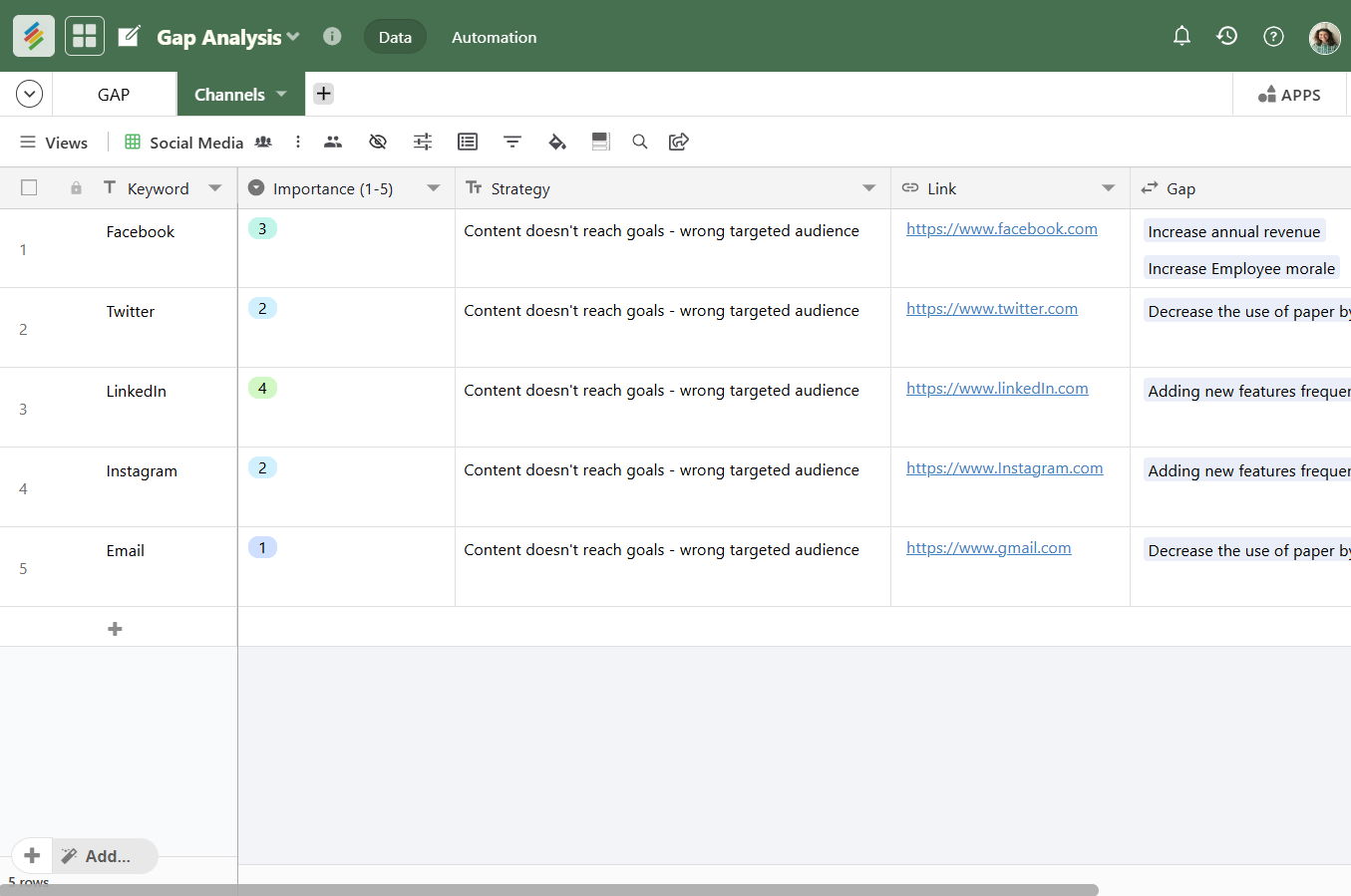Open the filter rows icon
The height and width of the screenshot is (896, 1351).
point(512,142)
